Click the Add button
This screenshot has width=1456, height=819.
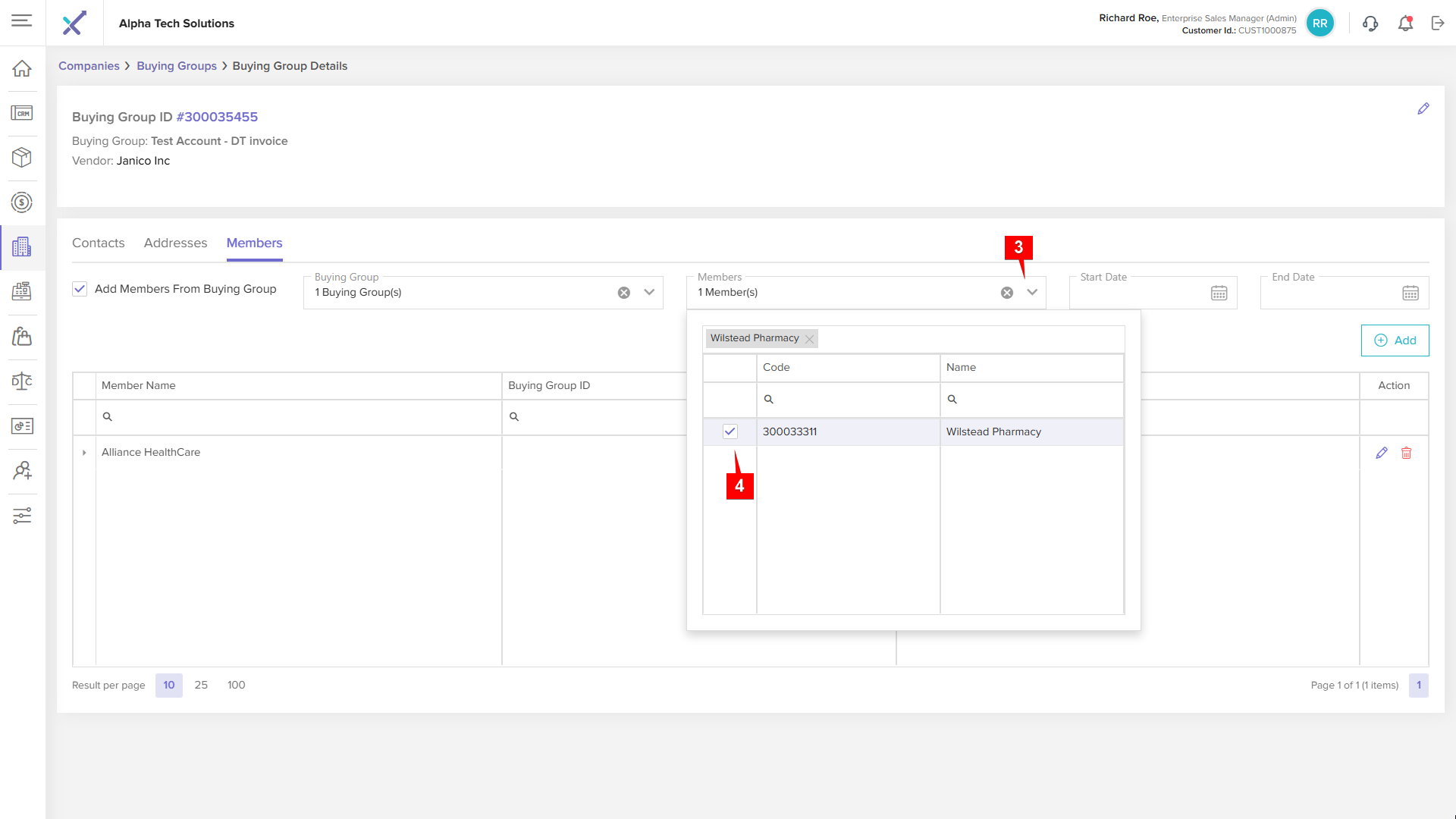point(1395,340)
